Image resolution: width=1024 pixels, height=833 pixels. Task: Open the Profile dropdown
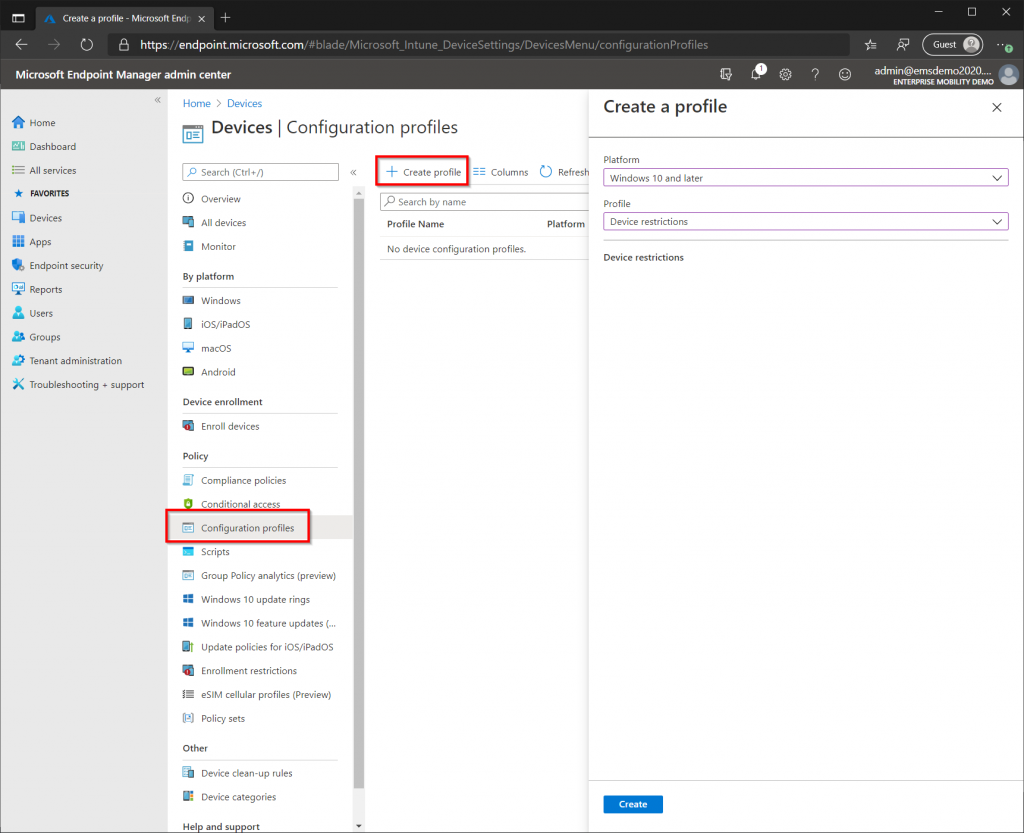click(805, 221)
